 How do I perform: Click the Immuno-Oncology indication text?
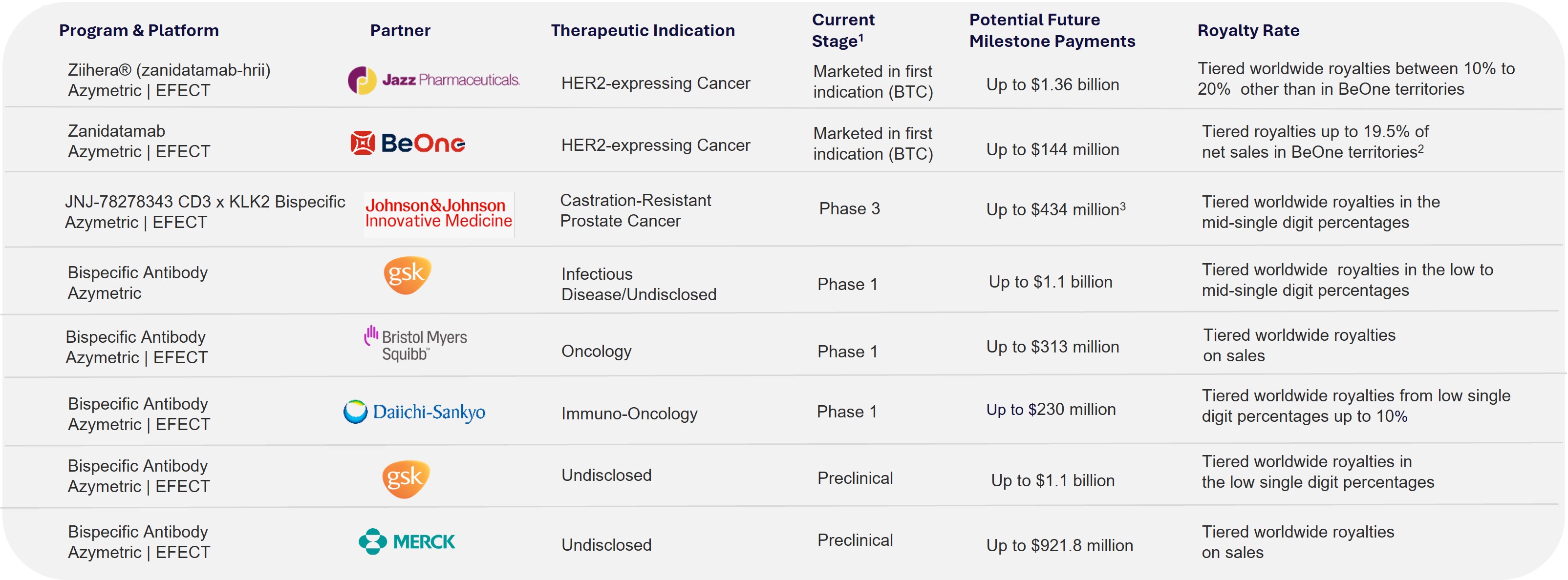point(629,414)
